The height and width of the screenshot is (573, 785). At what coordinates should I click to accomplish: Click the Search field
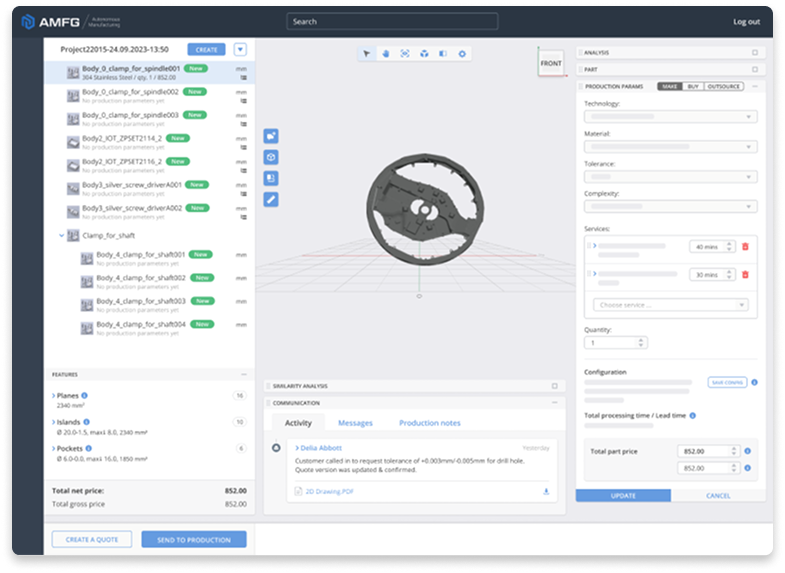(x=392, y=22)
